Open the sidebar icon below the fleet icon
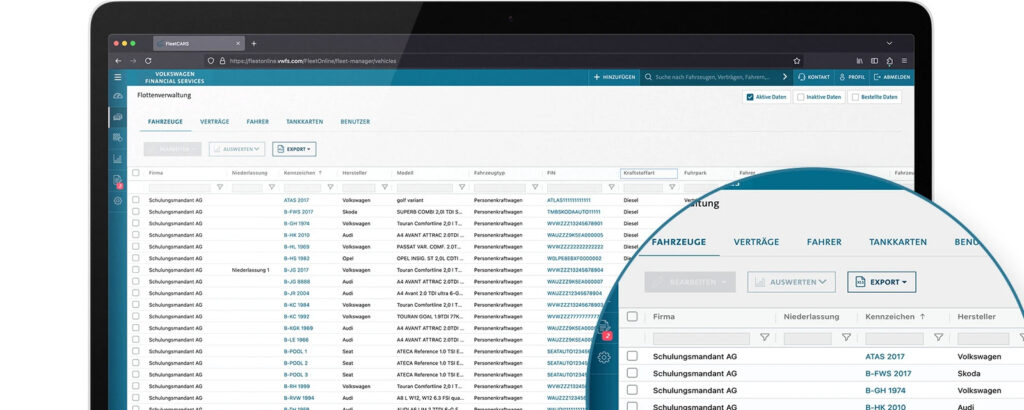Screen dimensions: 1024x410 118,138
